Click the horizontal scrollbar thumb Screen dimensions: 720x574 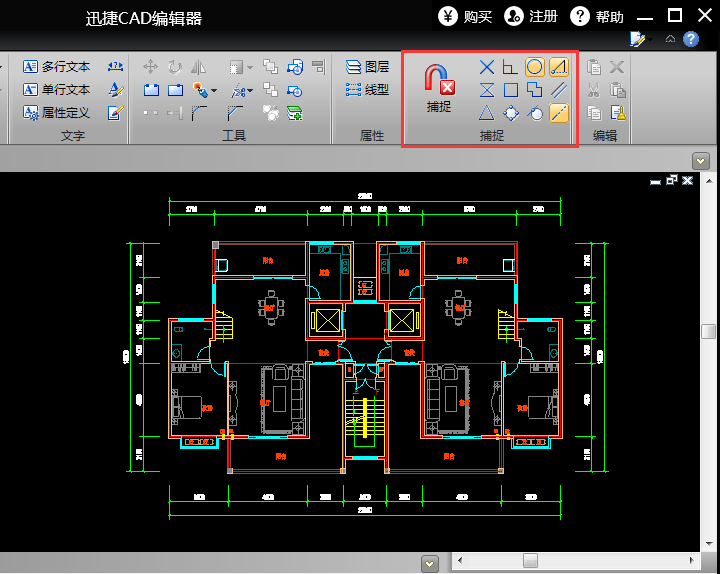530,560
